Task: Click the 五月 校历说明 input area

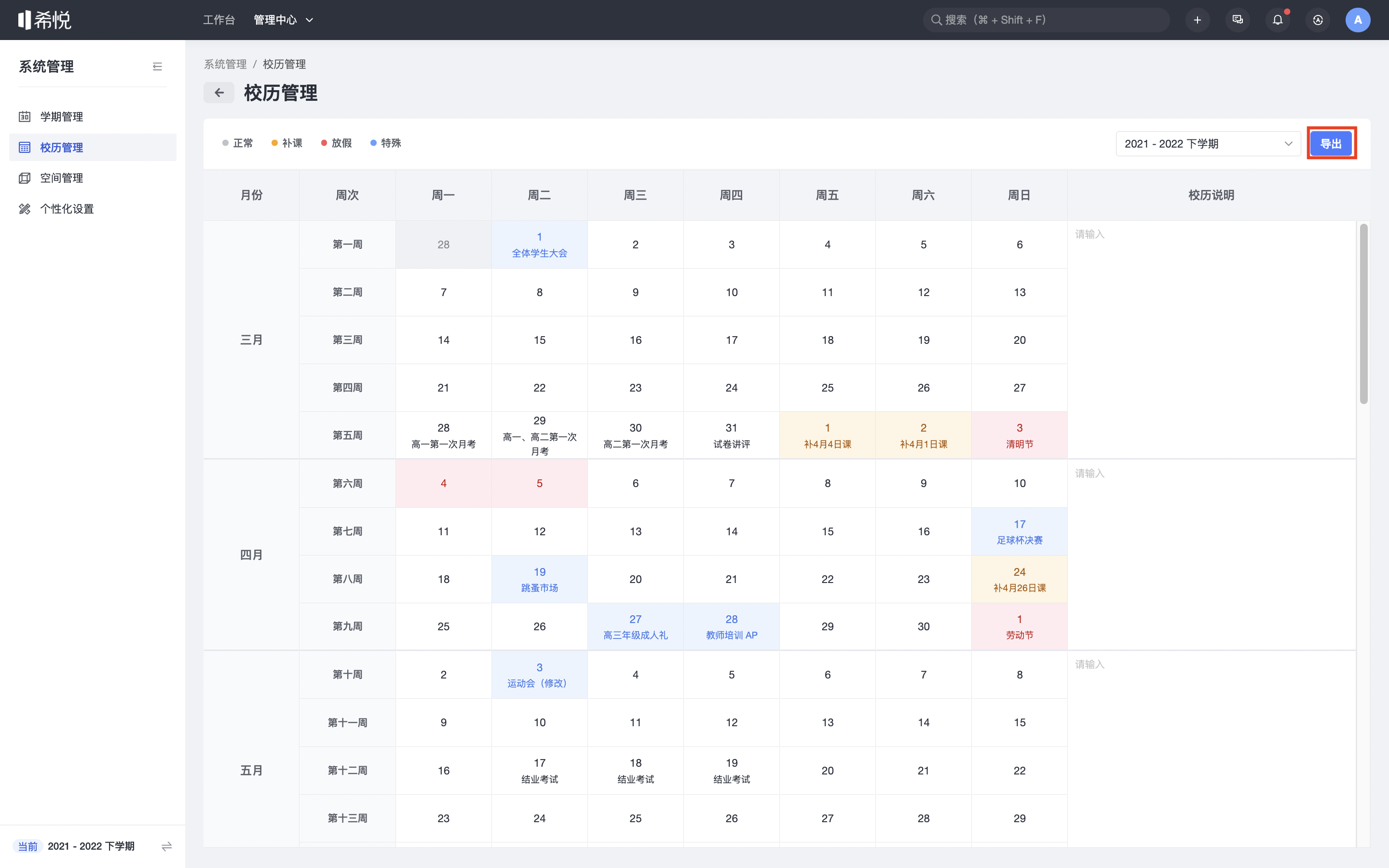Action: tap(1211, 749)
